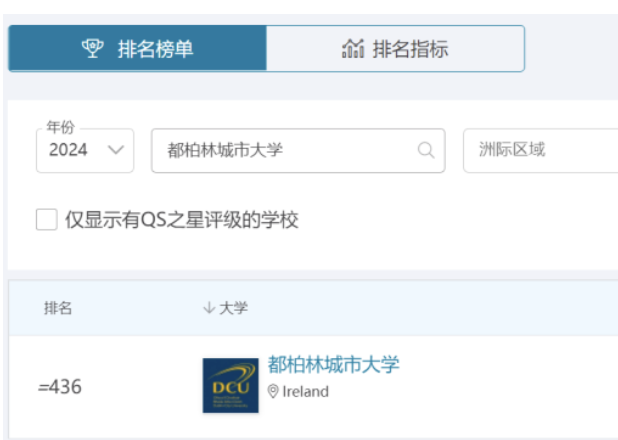The height and width of the screenshot is (440, 618).
Task: Open the 年份 2024 dropdown
Action: pyautogui.click(x=85, y=150)
